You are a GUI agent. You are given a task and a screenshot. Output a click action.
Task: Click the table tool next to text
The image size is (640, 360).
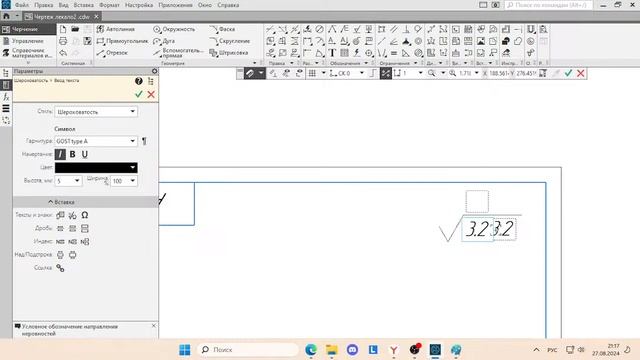(344, 53)
